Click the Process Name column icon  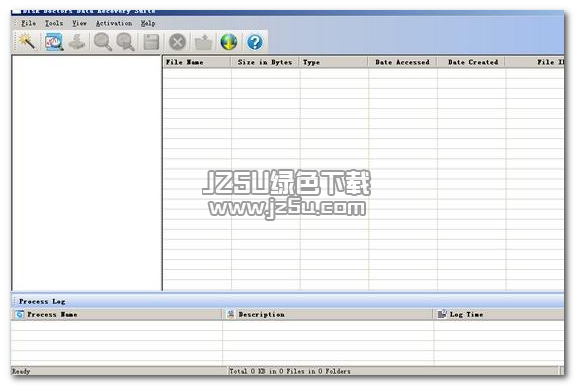click(x=19, y=315)
